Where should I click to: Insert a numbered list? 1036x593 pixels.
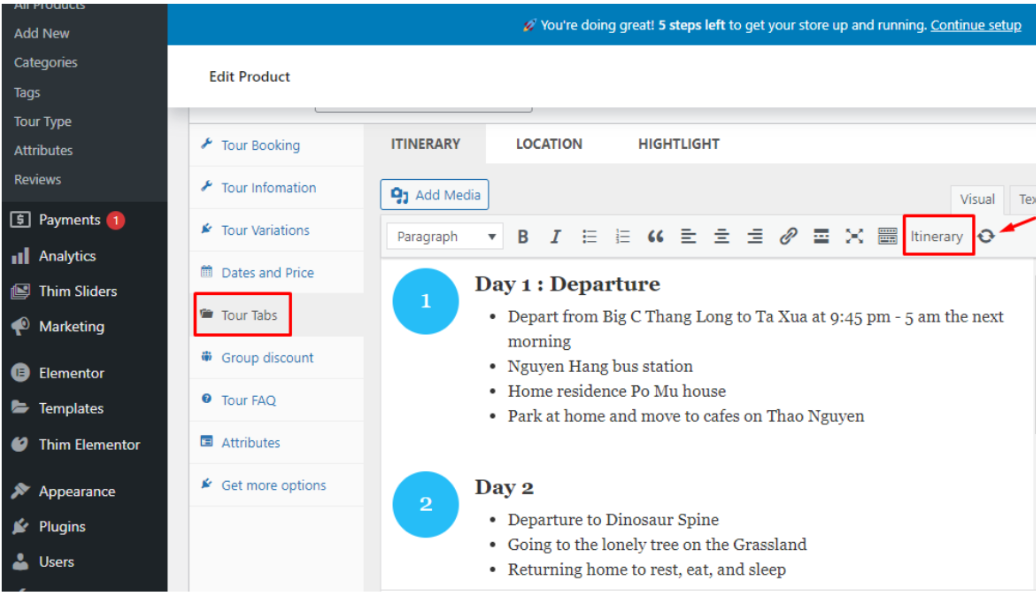(x=622, y=236)
